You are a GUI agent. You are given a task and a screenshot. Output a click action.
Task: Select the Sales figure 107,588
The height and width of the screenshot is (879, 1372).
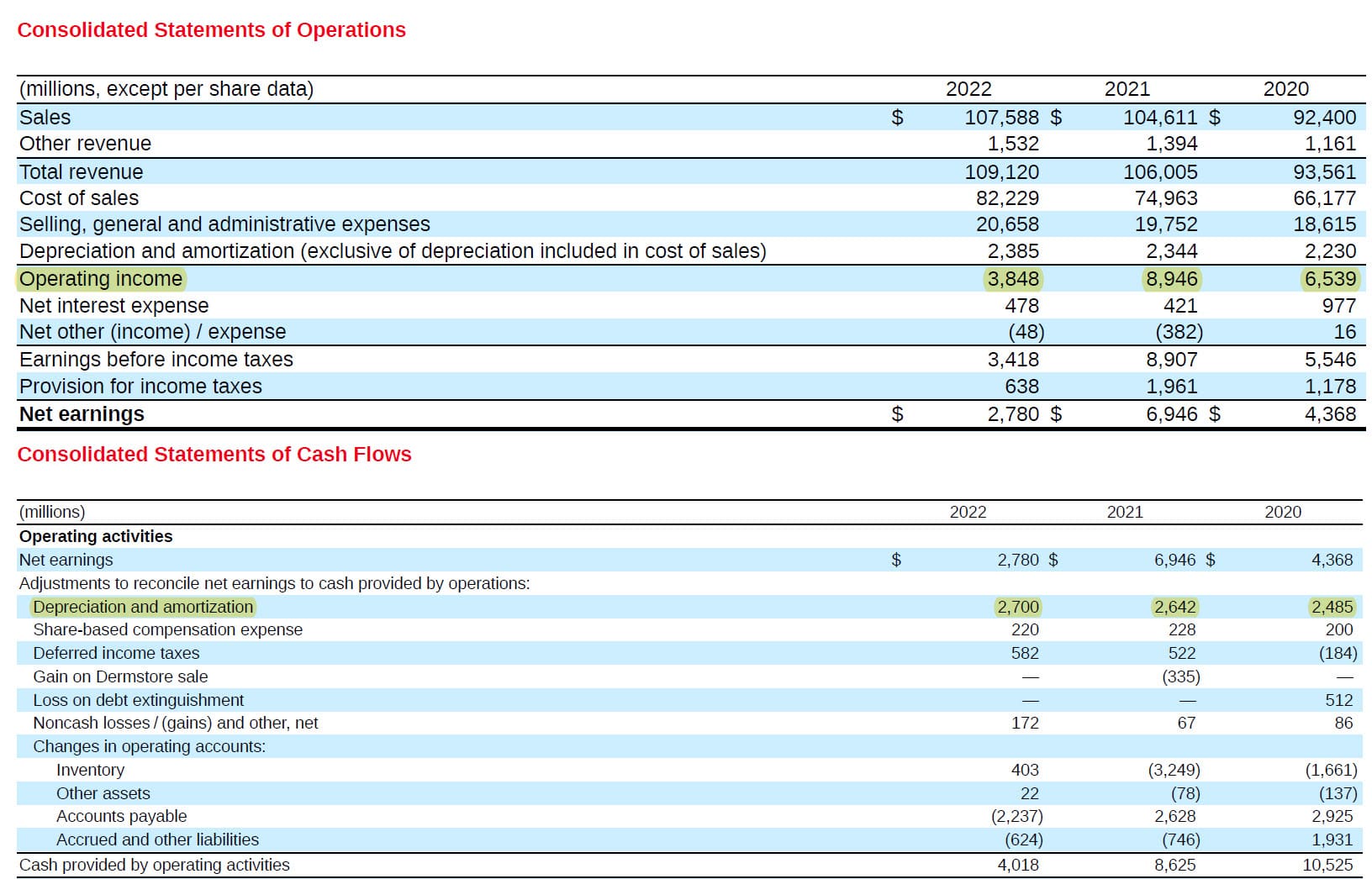pos(1004,117)
